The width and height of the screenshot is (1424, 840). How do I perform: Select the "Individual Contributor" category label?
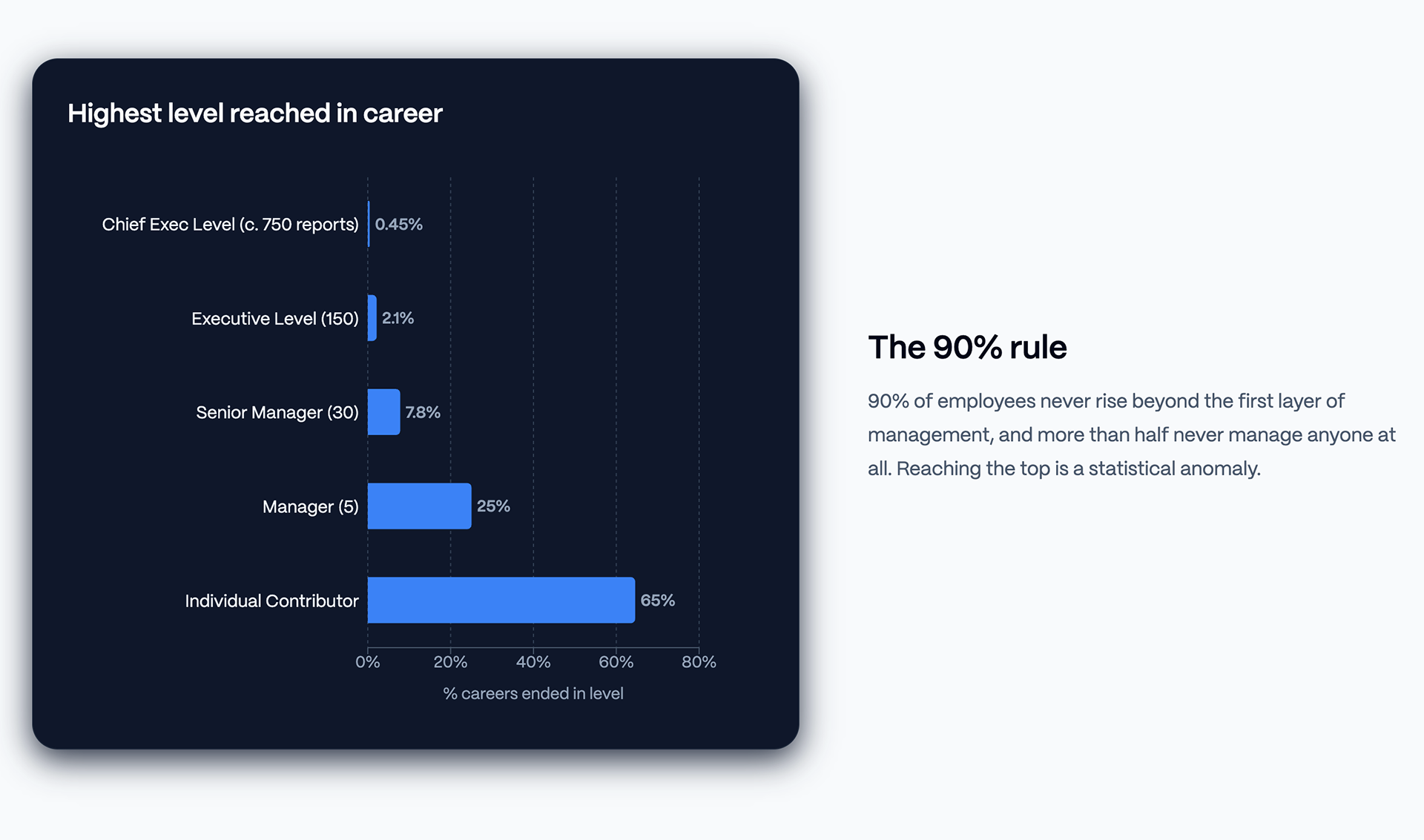271,601
